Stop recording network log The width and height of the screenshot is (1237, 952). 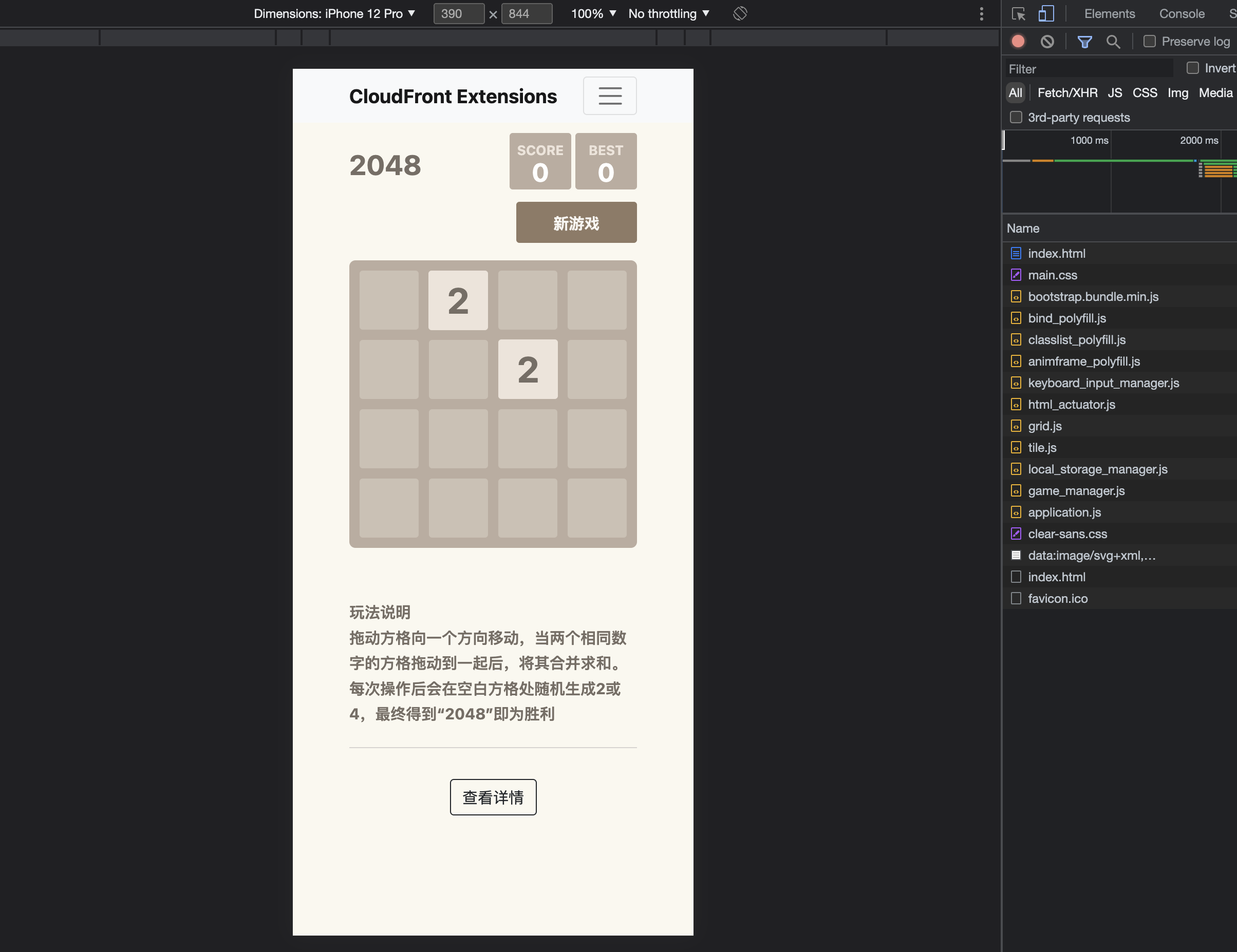1018,41
